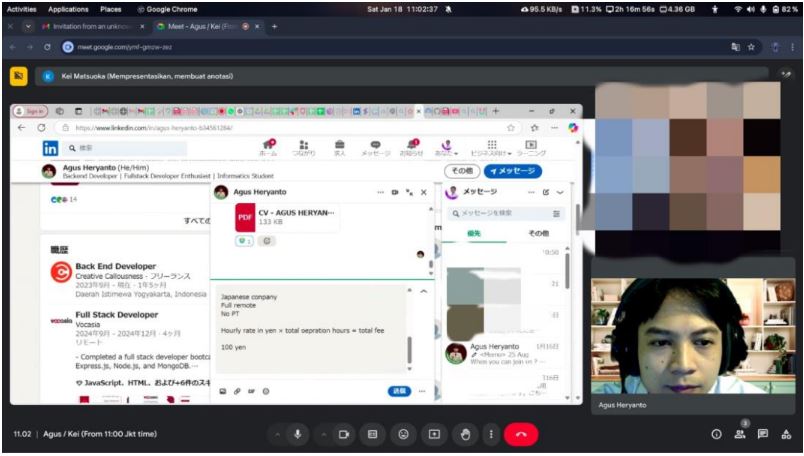Open more options three-dot menu in Meet

point(490,434)
